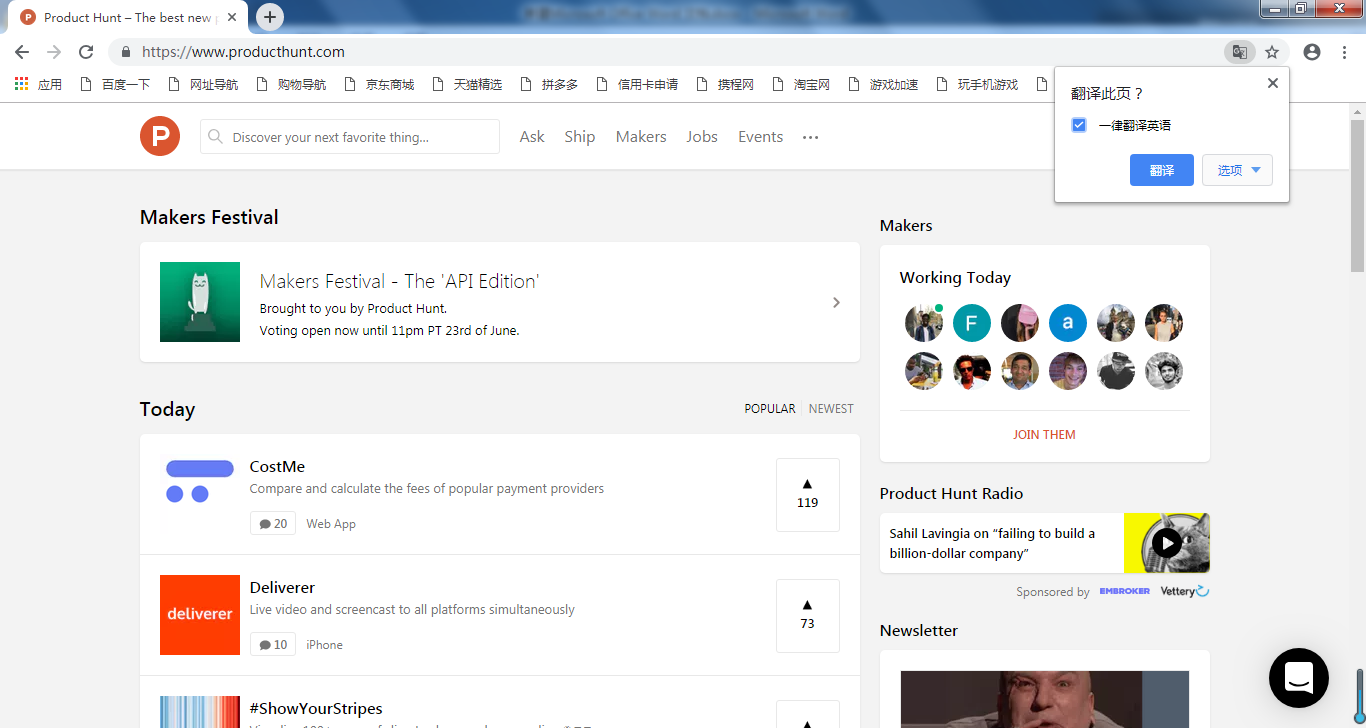
Task: Open the 百度一下 bookmark
Action: click(114, 84)
